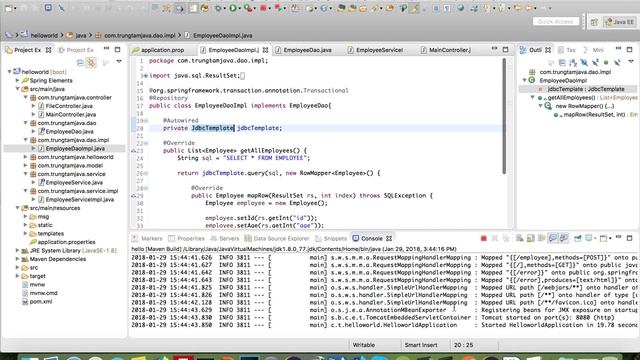
Task: Toggle Mark Occurrences highlighter in toolbar
Action: pos(414,8)
